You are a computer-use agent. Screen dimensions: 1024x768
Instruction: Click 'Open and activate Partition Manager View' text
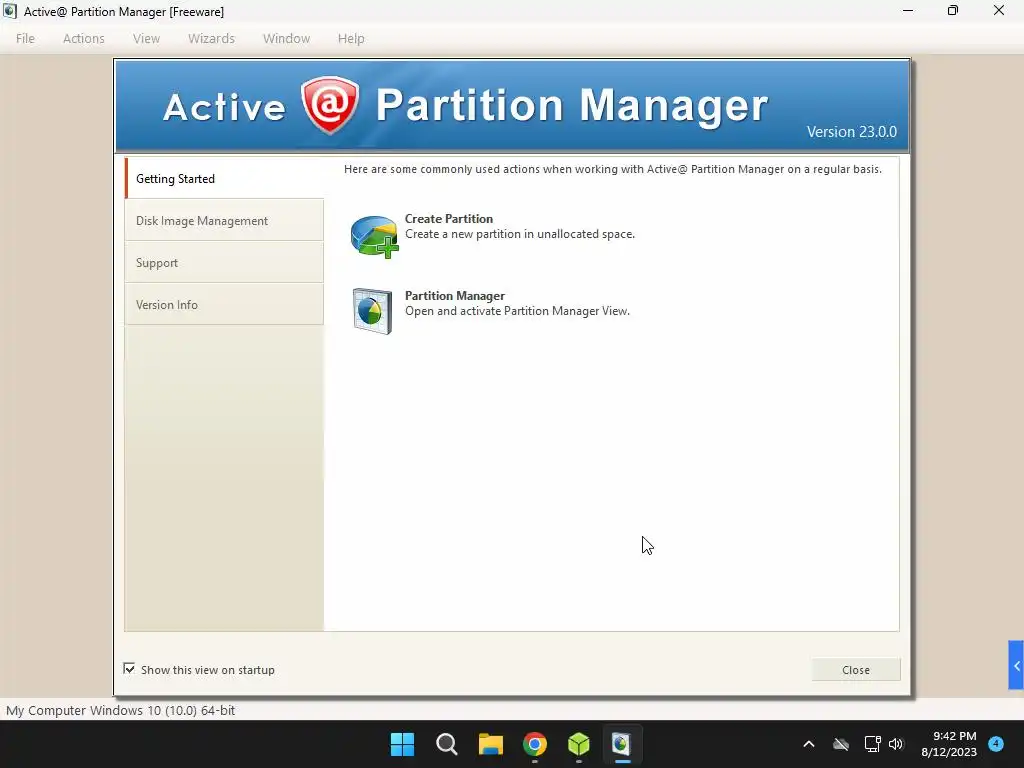(517, 311)
